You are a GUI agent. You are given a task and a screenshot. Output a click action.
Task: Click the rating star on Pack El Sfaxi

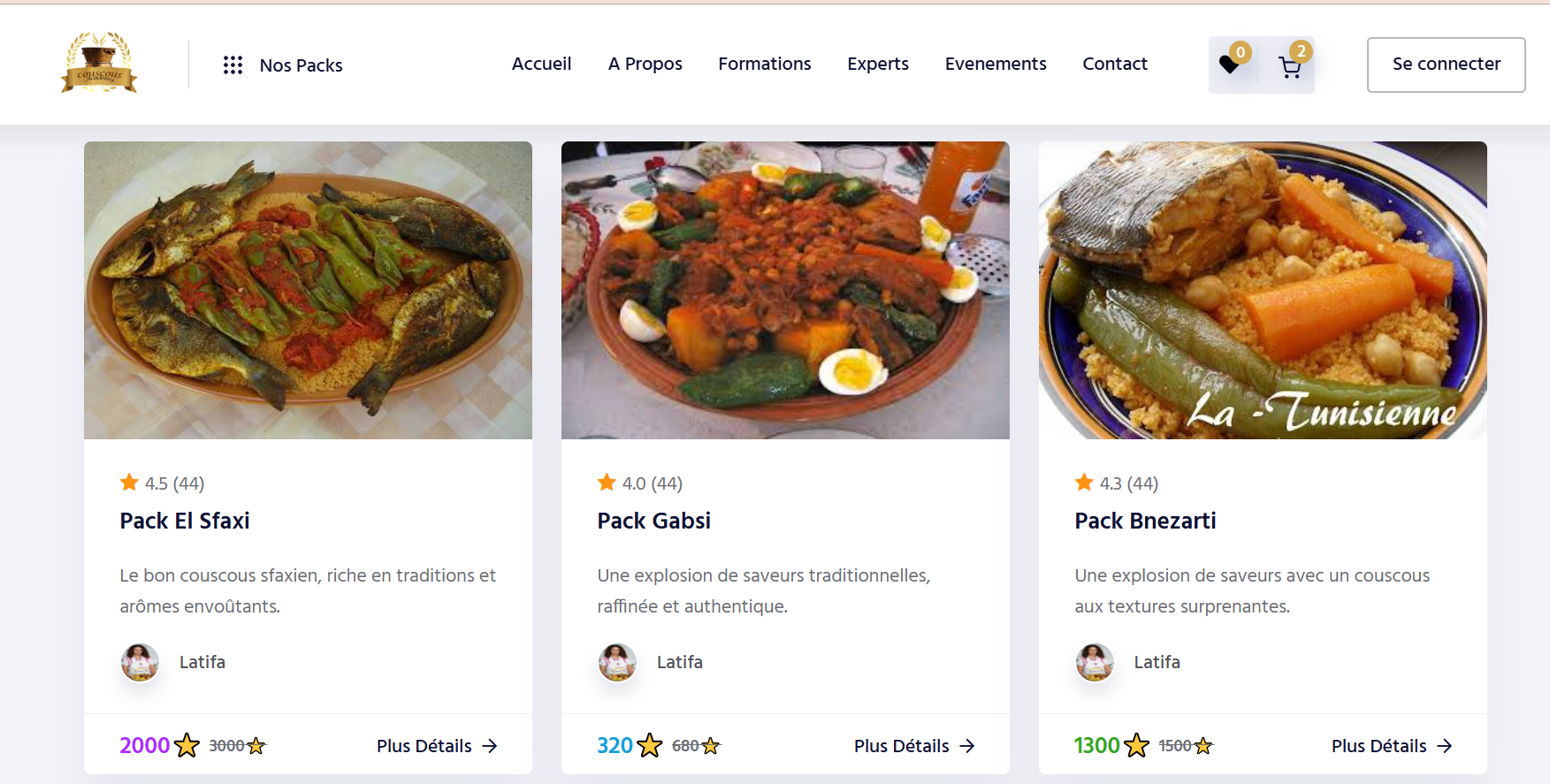tap(130, 483)
